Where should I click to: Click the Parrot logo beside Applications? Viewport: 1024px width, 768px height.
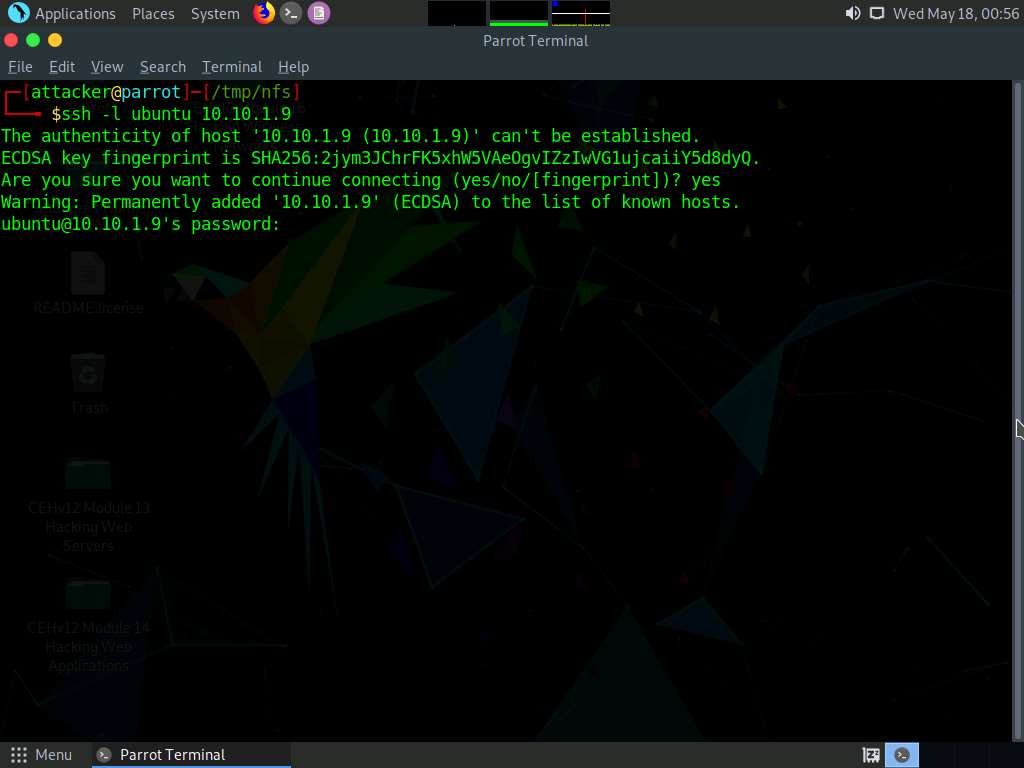(18, 13)
